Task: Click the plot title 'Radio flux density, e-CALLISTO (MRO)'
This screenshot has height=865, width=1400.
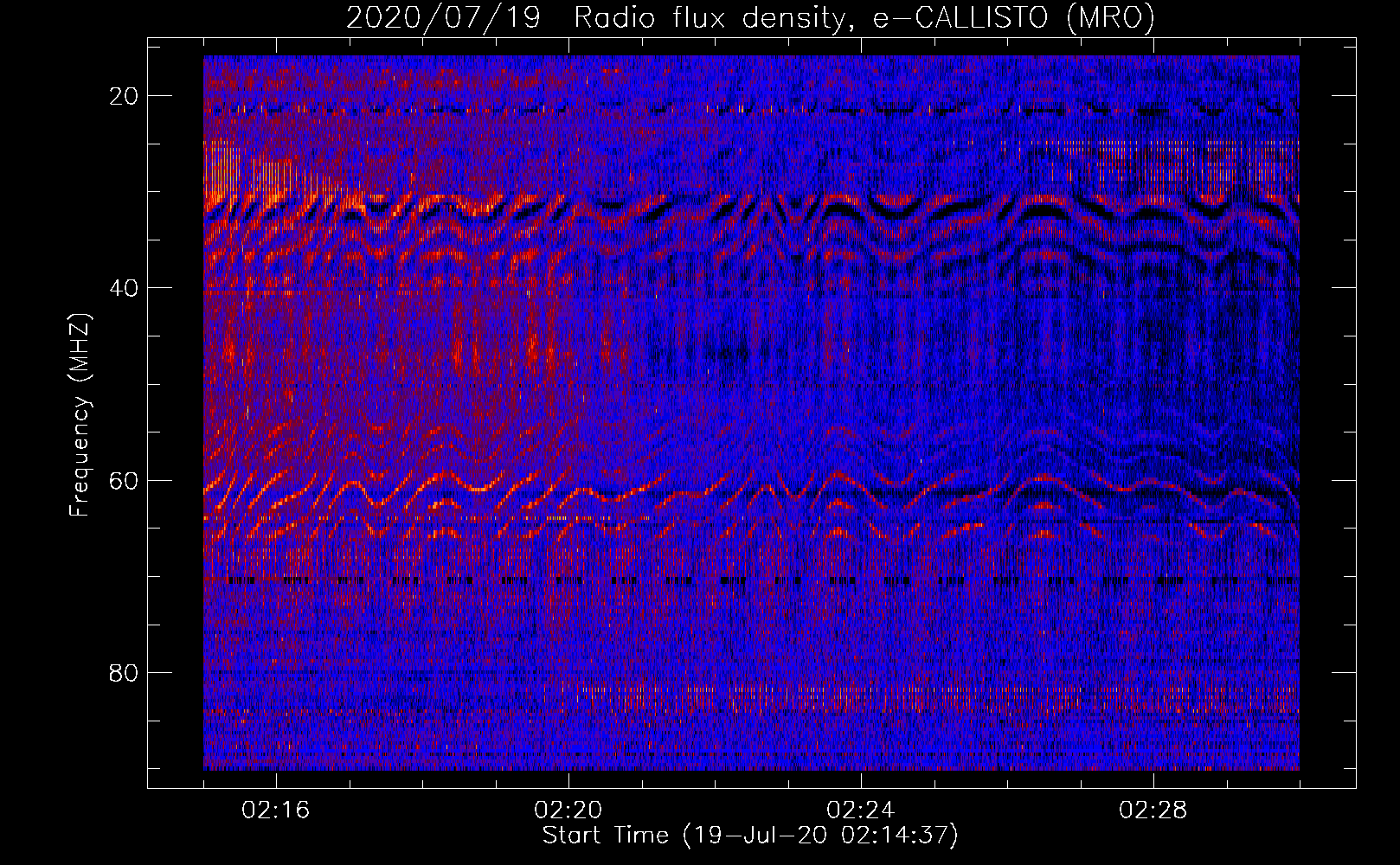Action: [864, 17]
